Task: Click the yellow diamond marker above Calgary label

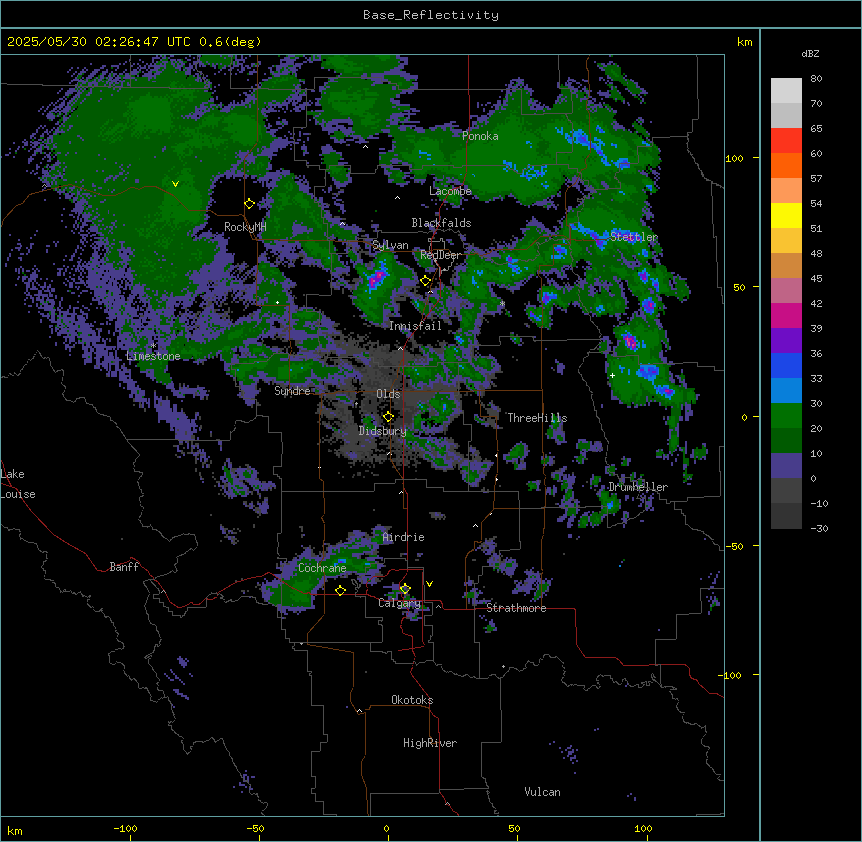Action: click(x=405, y=589)
